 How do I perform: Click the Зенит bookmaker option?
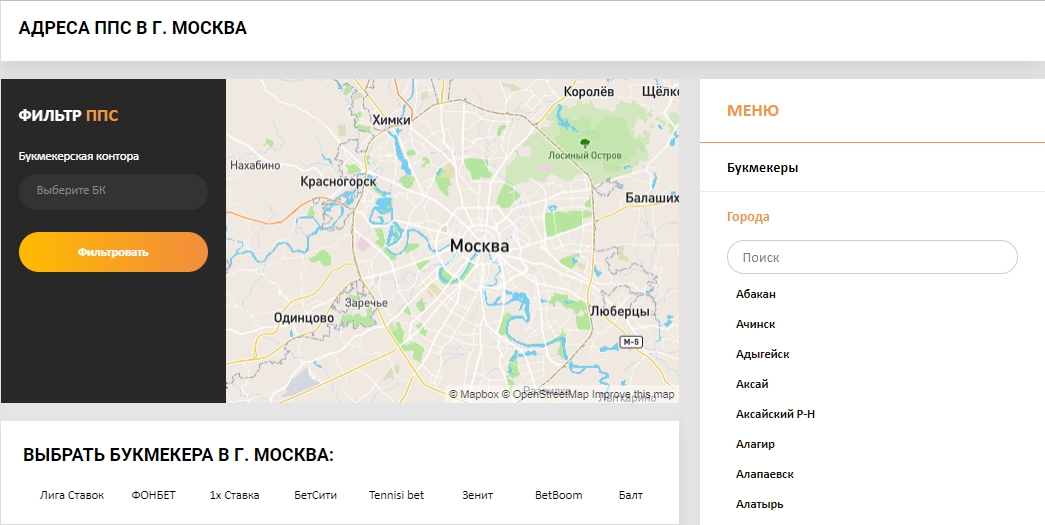pyautogui.click(x=478, y=495)
